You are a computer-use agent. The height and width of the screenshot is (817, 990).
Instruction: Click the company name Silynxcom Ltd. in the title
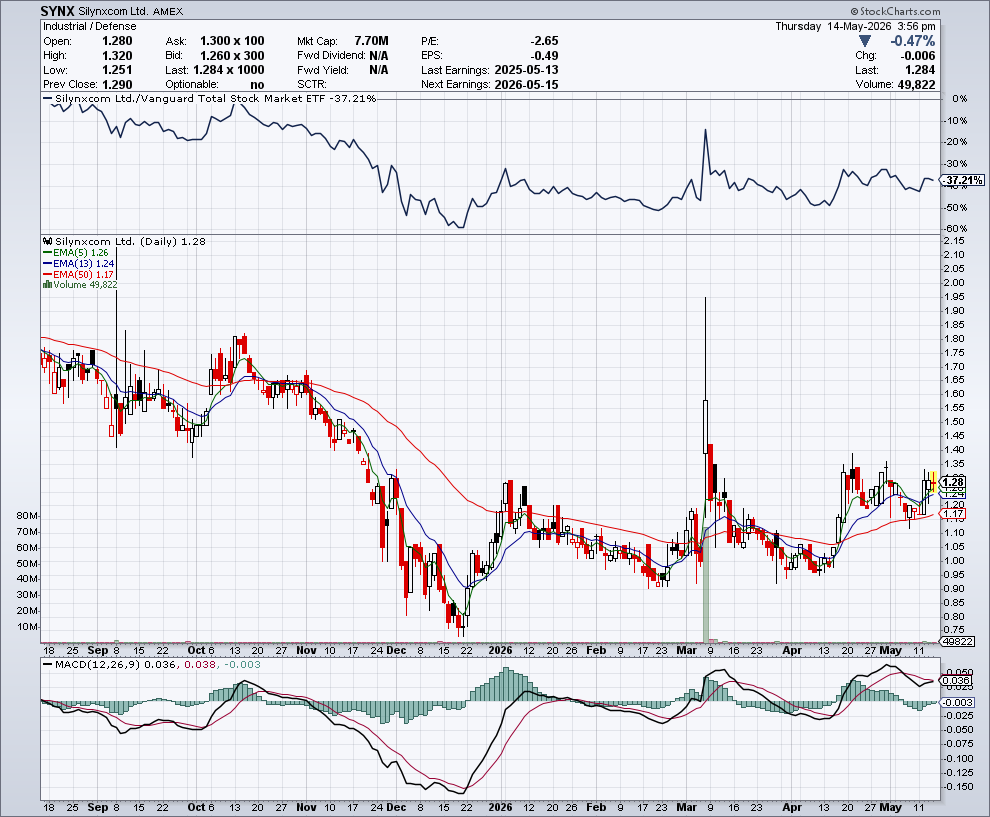114,11
